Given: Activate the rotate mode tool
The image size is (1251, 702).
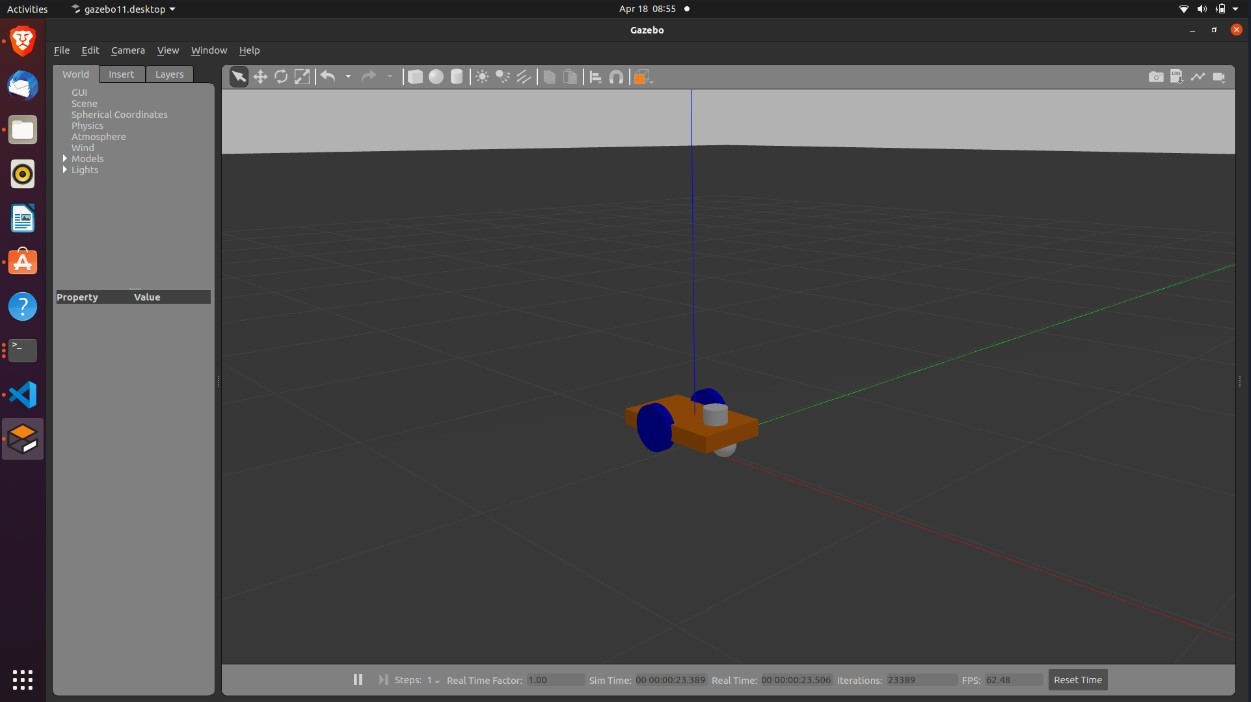Looking at the screenshot, I should (x=281, y=77).
